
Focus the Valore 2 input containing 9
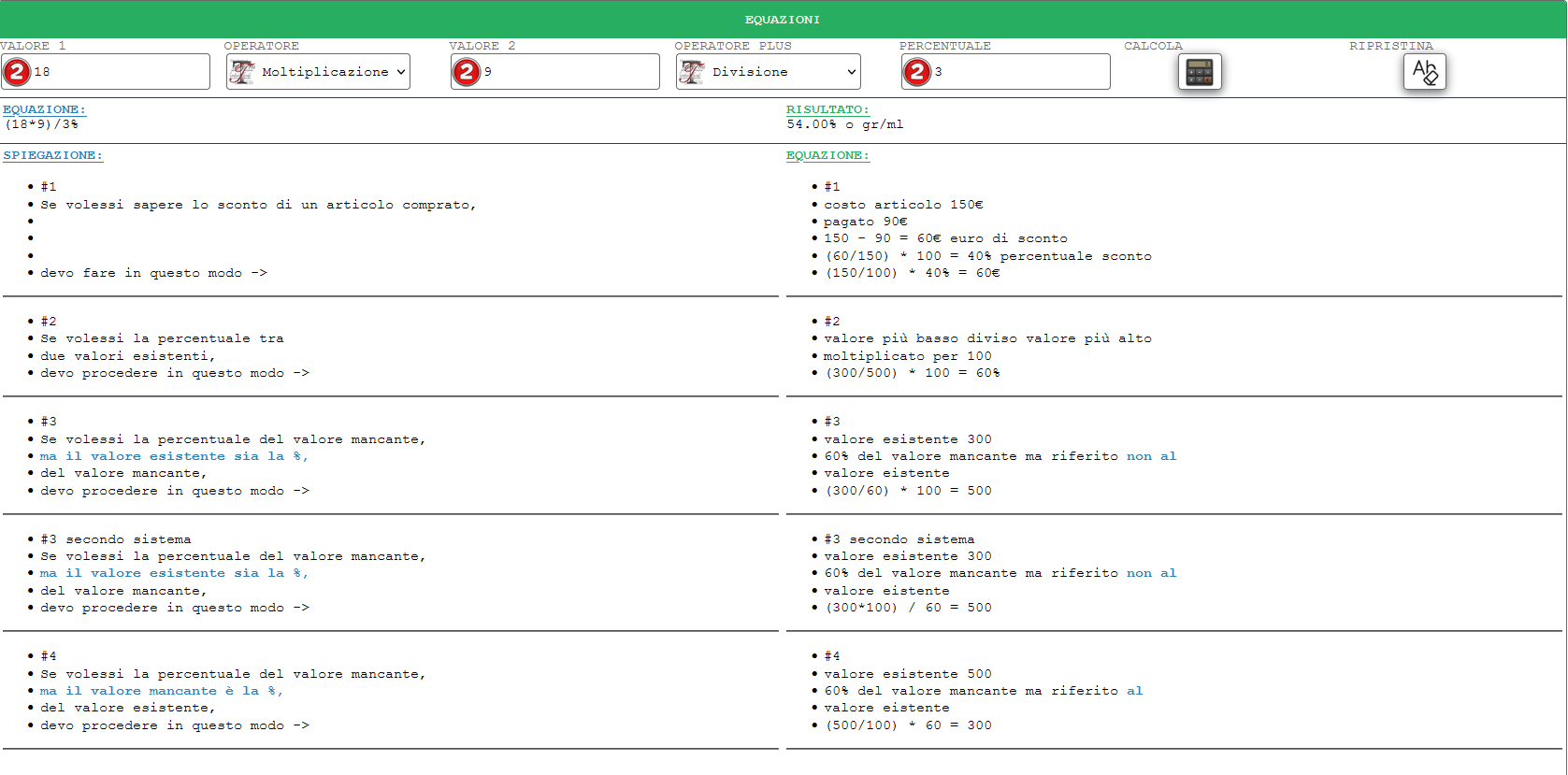[x=555, y=72]
